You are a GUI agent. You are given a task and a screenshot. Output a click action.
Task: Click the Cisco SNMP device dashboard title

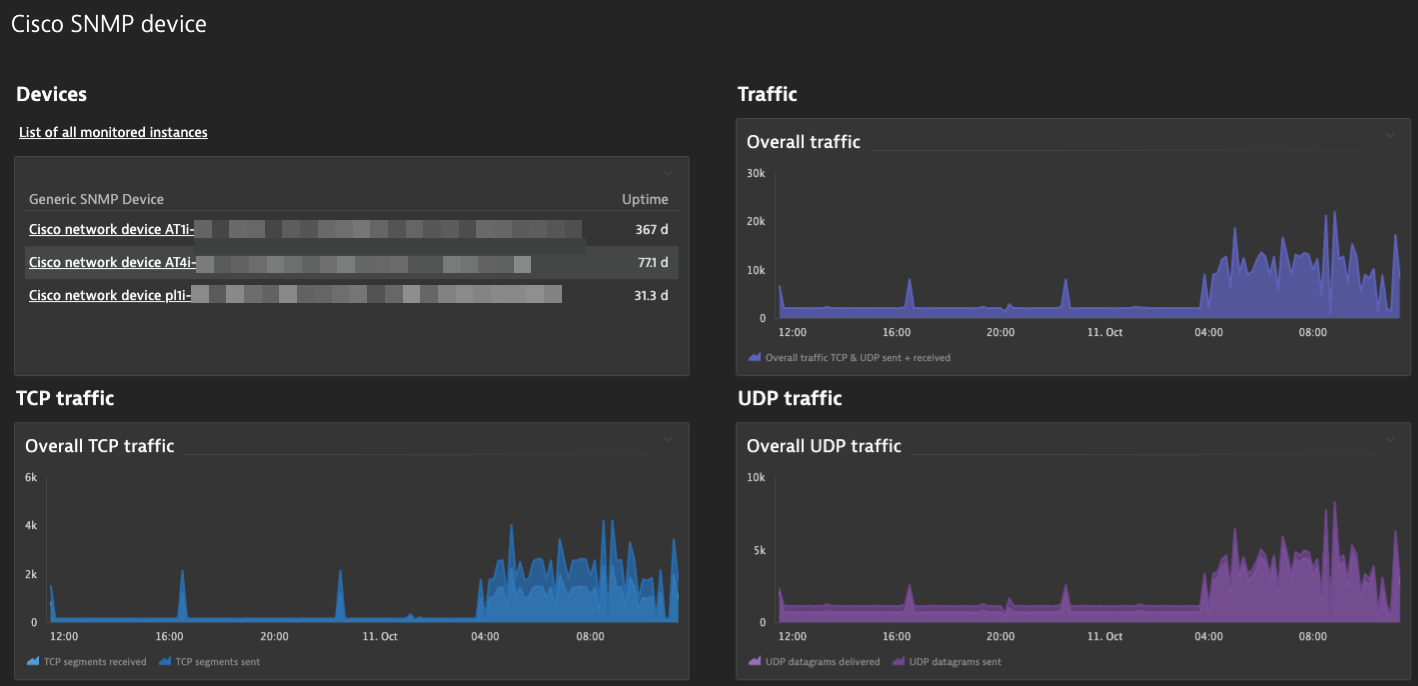click(109, 24)
